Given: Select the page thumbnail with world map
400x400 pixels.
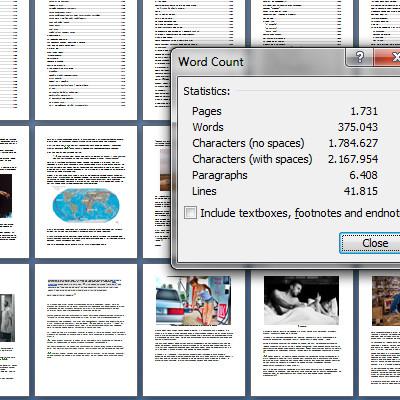Looking at the screenshot, I should click(x=86, y=192).
